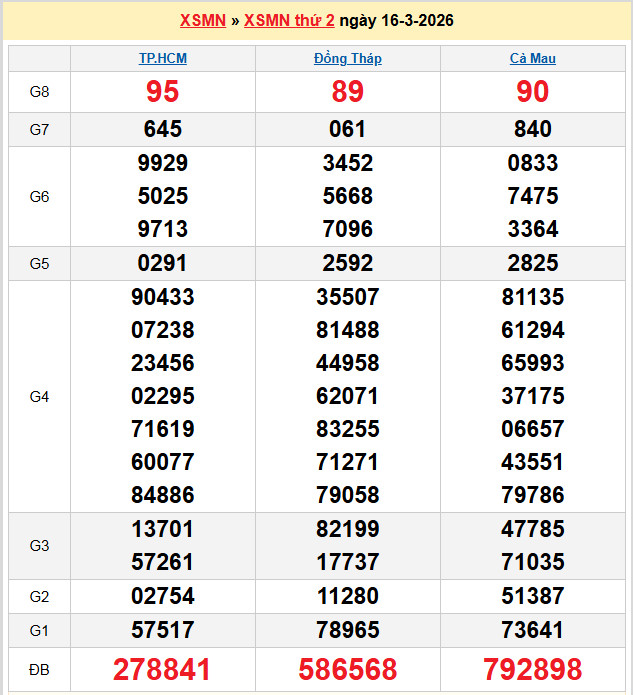Select red G8 number 89 for Đồng Tháp
Viewport: 633px width, 695px height.
(347, 92)
